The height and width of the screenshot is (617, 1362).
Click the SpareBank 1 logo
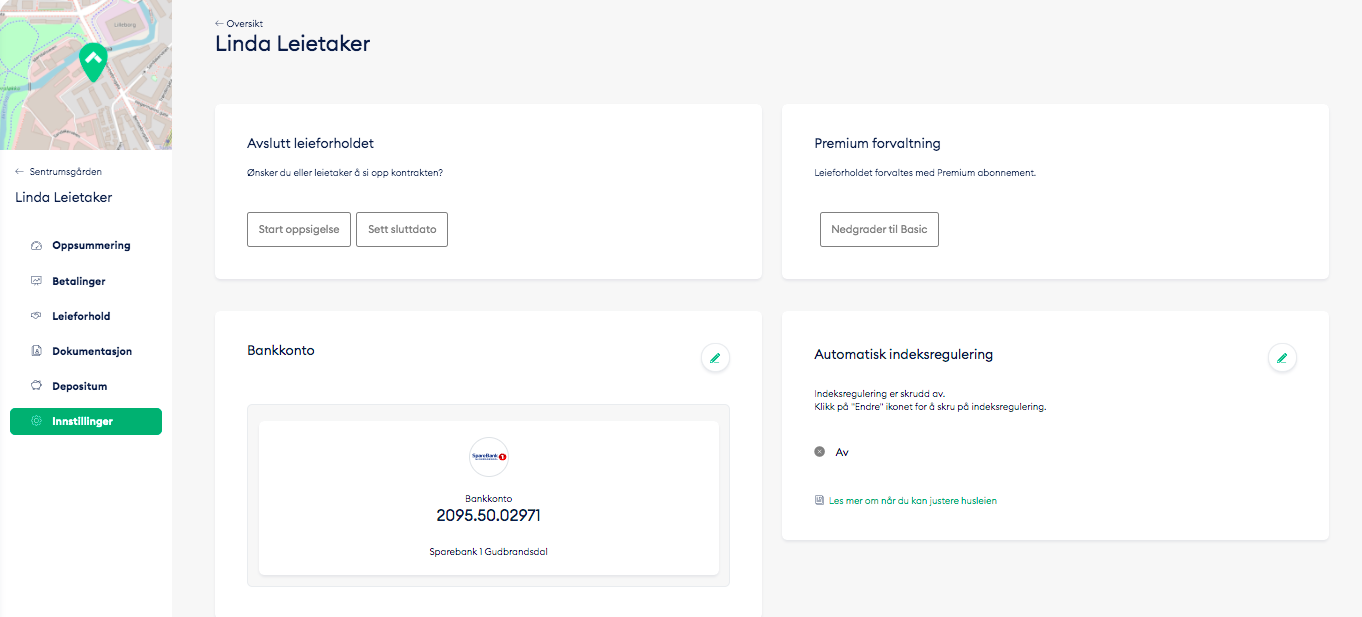[x=489, y=457]
